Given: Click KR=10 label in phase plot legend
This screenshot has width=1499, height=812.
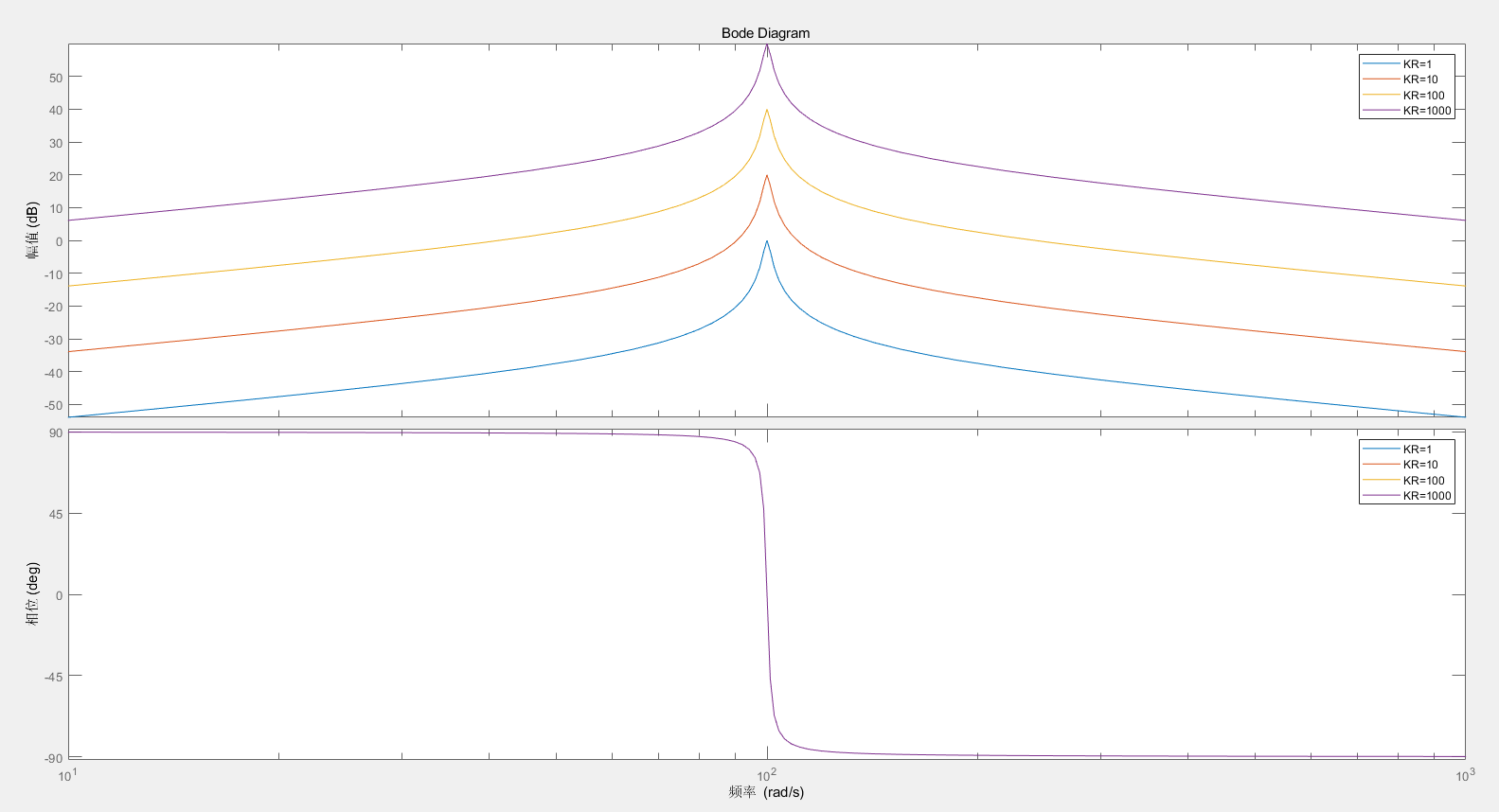Looking at the screenshot, I should click(x=1419, y=465).
